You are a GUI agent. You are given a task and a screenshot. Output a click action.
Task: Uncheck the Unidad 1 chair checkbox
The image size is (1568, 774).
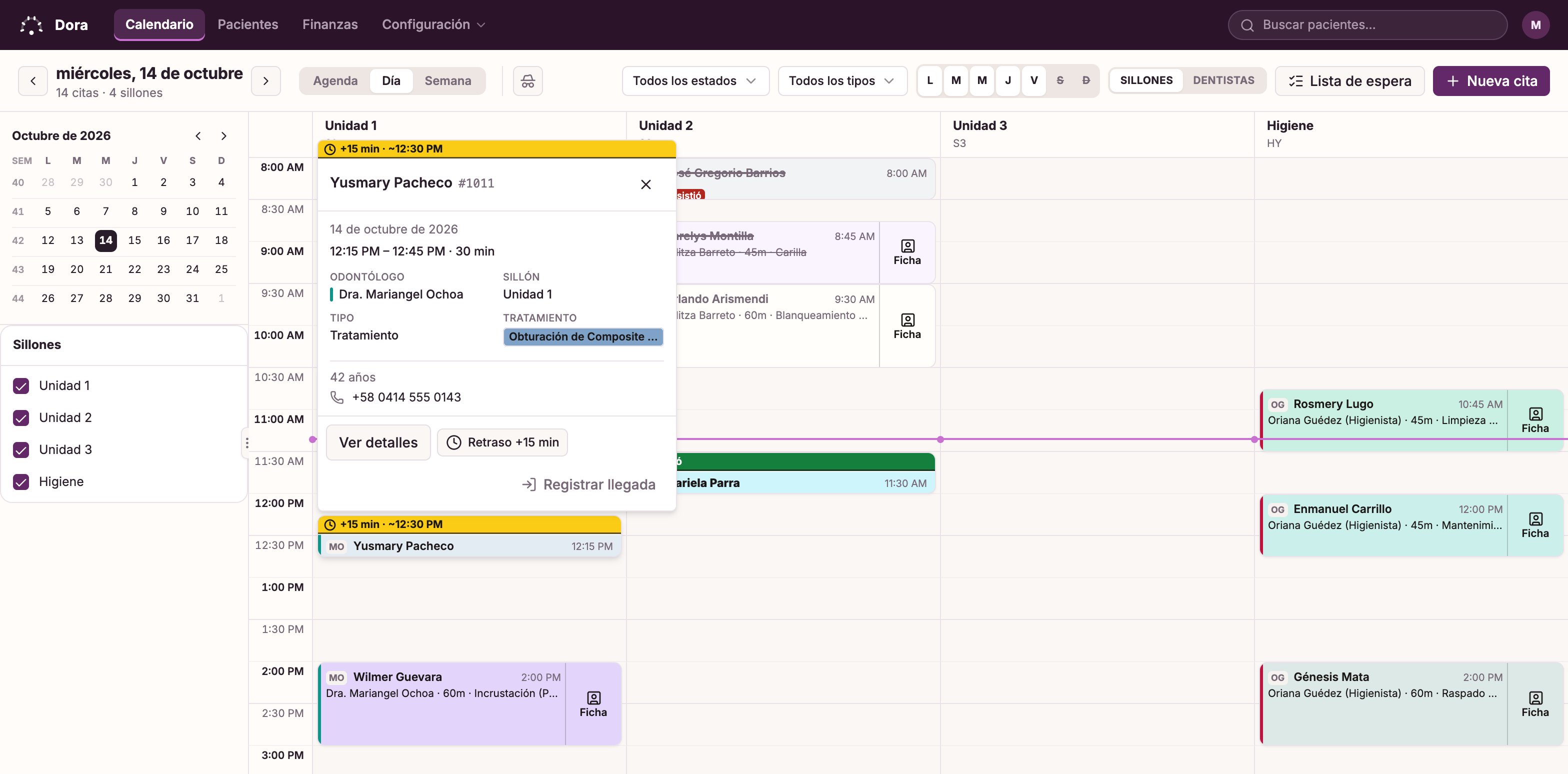pos(21,386)
